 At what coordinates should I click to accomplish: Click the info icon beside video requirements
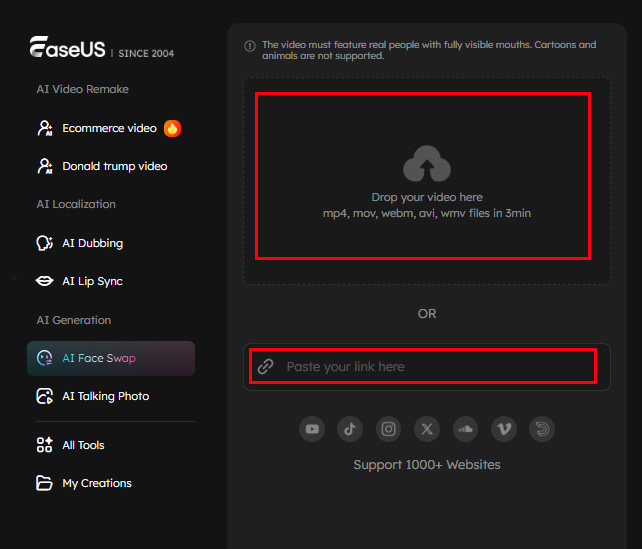pos(250,46)
